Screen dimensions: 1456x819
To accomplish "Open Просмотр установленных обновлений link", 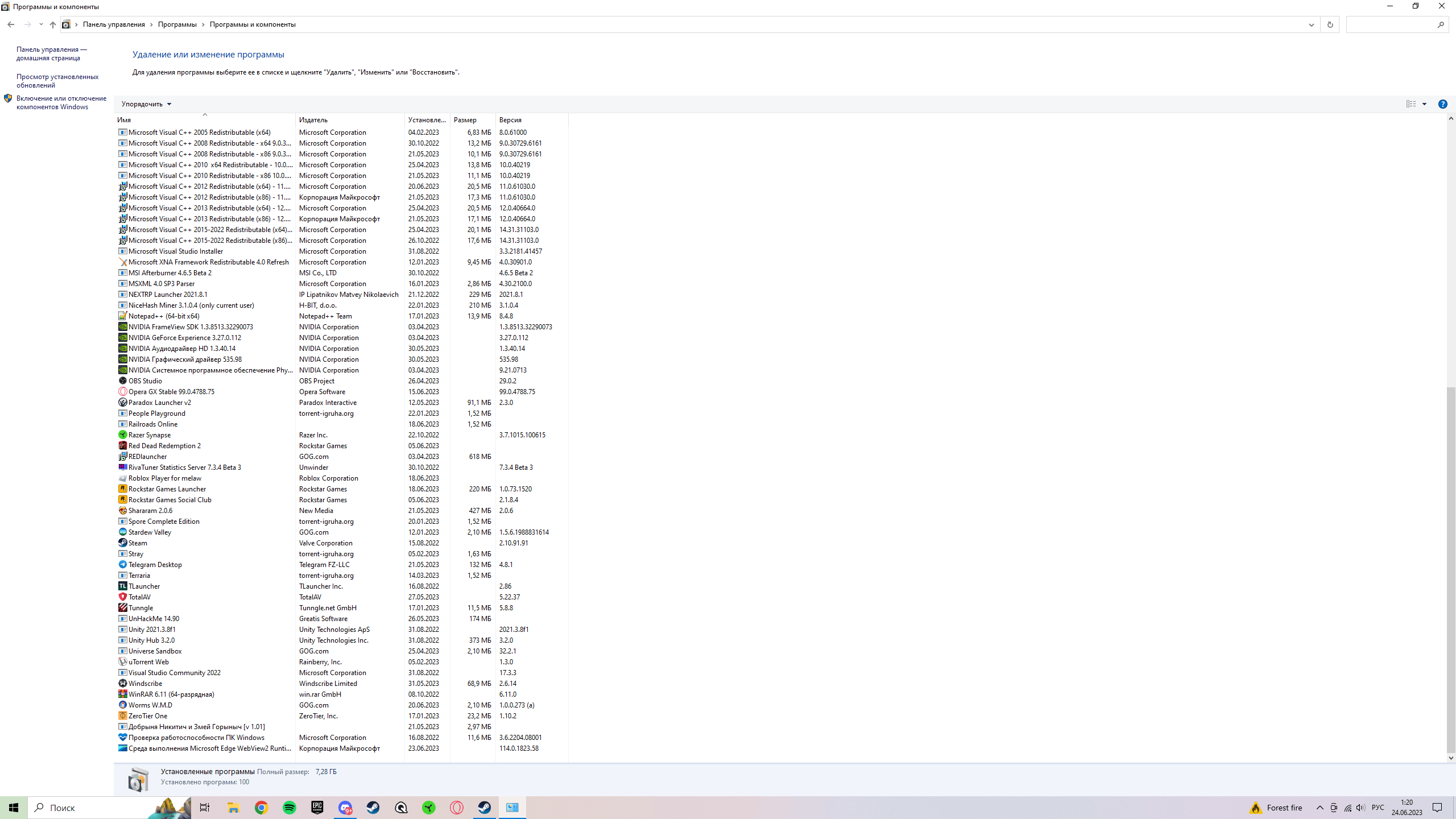I will 57,81.
